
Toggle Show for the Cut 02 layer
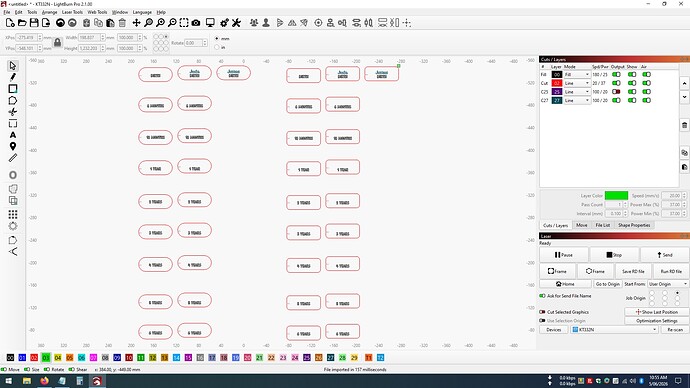point(632,83)
